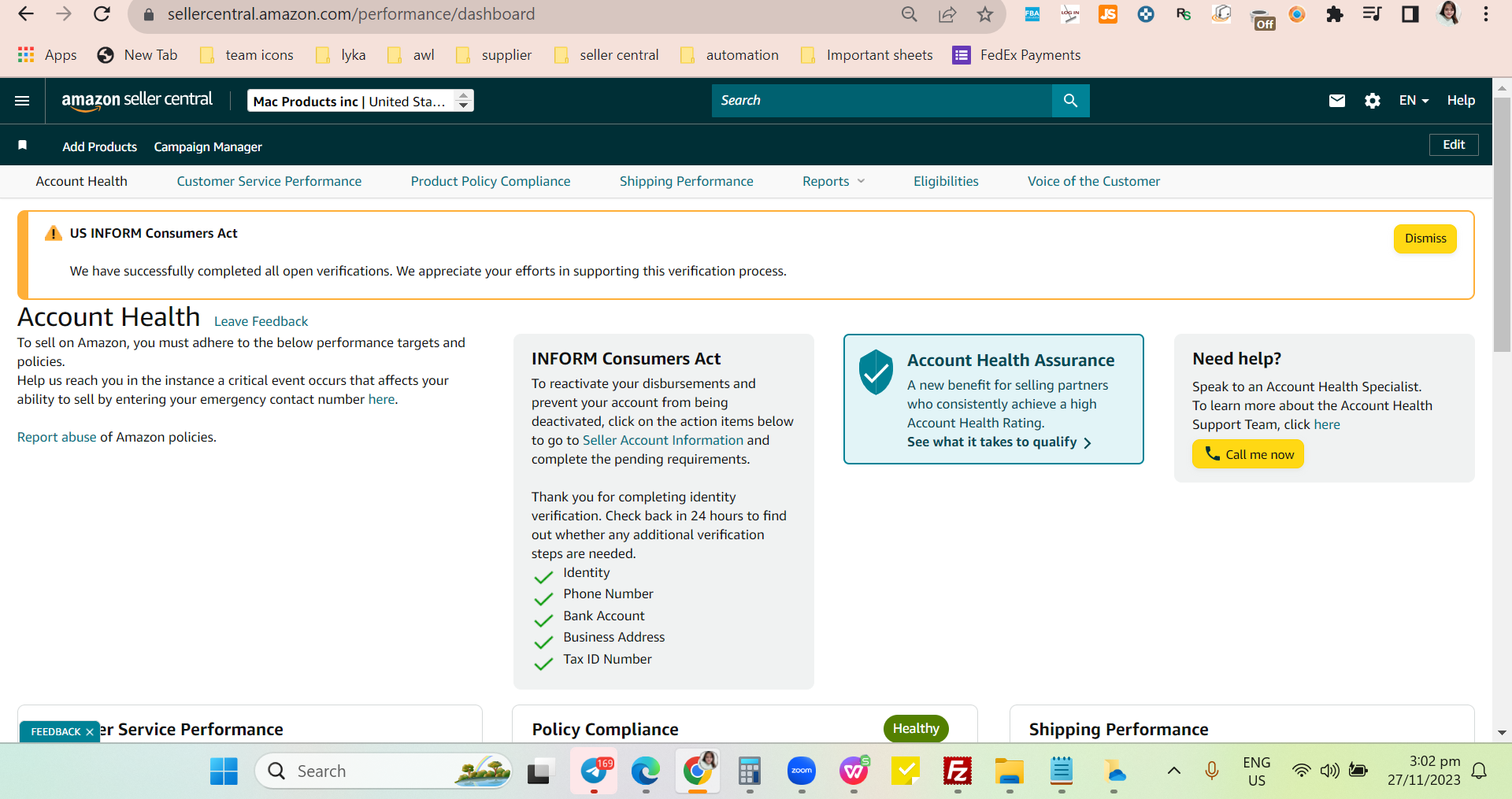
Task: Open Zoom from taskbar
Action: [802, 771]
